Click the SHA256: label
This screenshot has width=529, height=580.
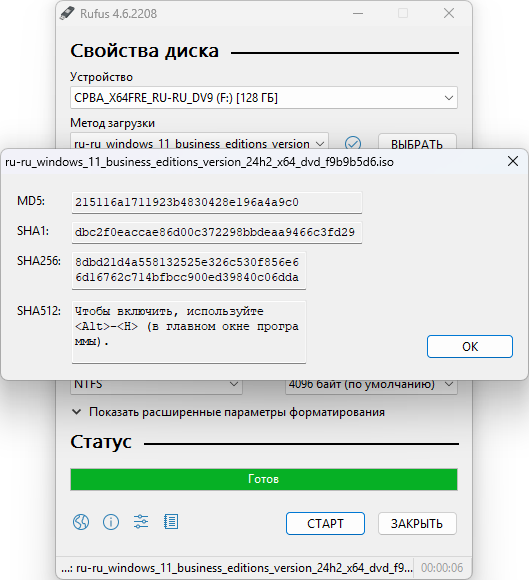[39, 261]
